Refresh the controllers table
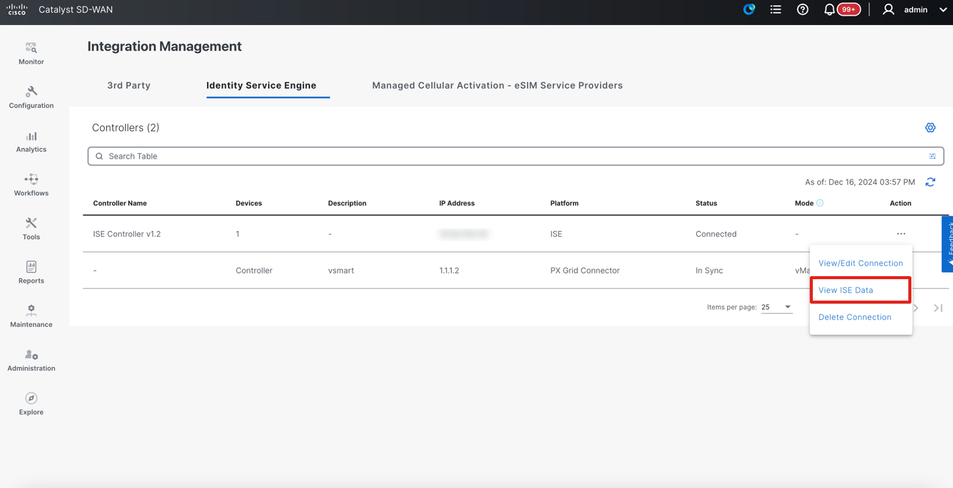The image size is (953, 488). 930,182
